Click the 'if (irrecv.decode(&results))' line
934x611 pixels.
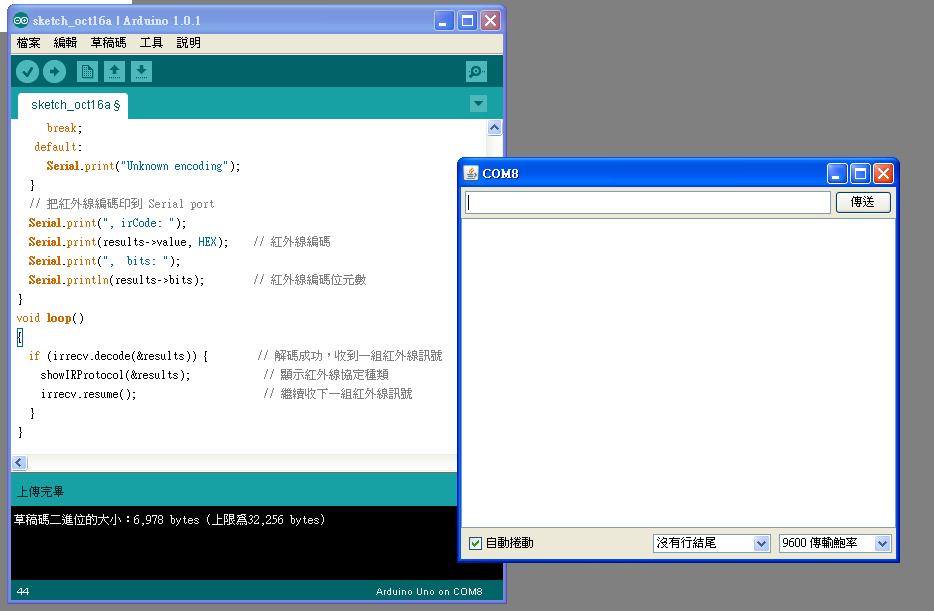pos(118,356)
